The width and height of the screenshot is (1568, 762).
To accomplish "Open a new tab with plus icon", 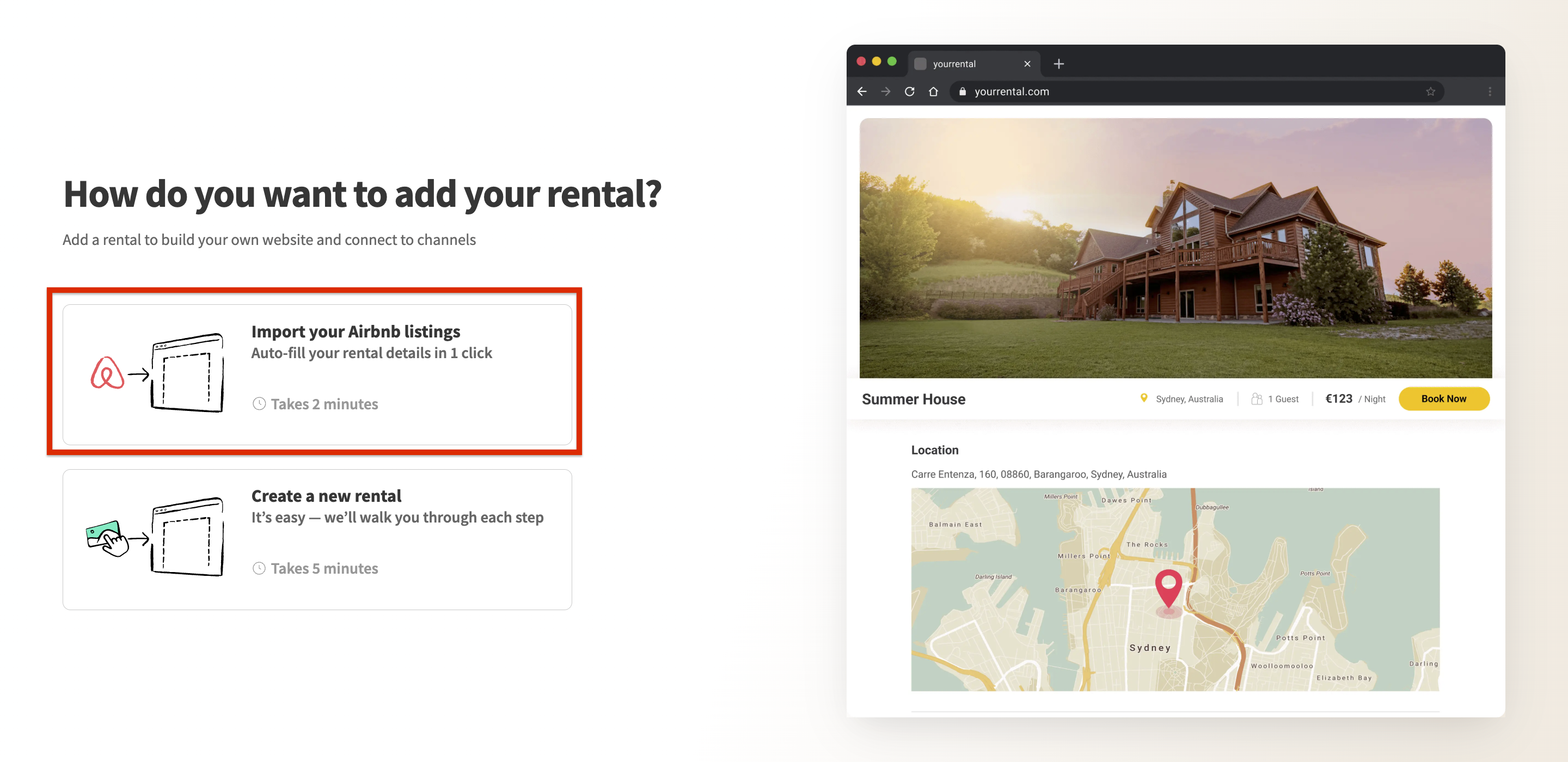I will (x=1058, y=64).
